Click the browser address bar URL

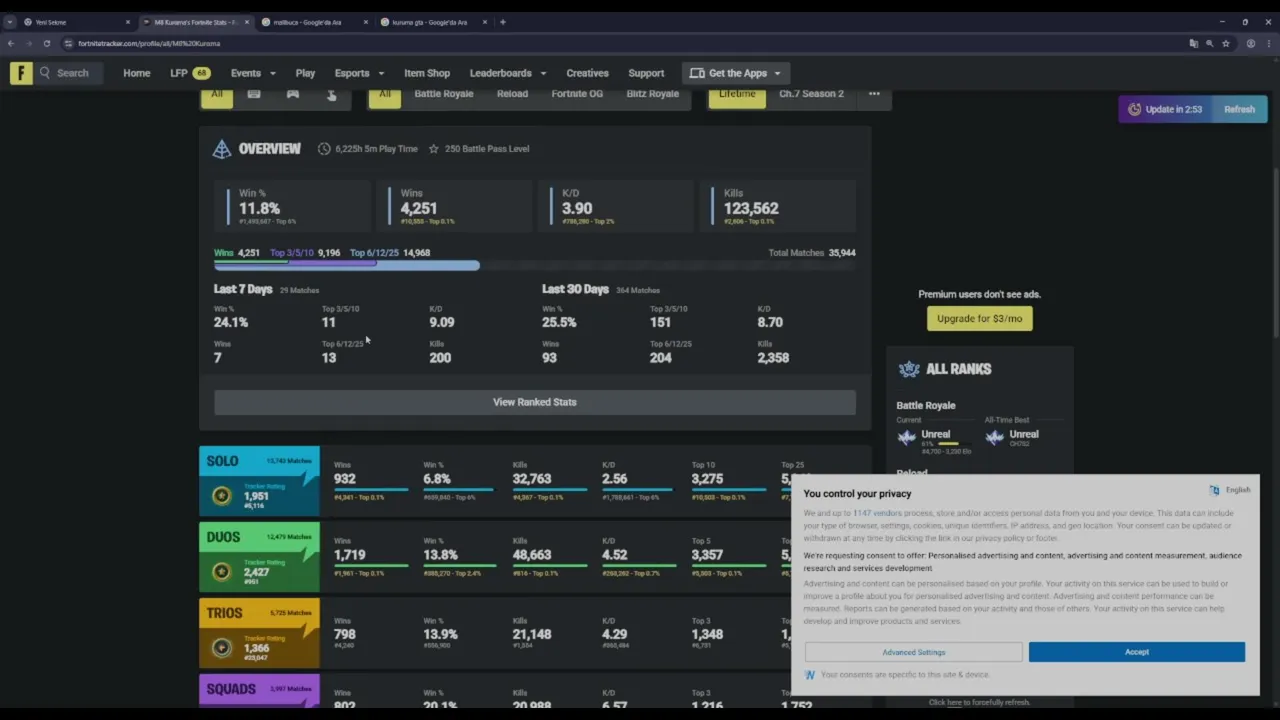click(150, 44)
